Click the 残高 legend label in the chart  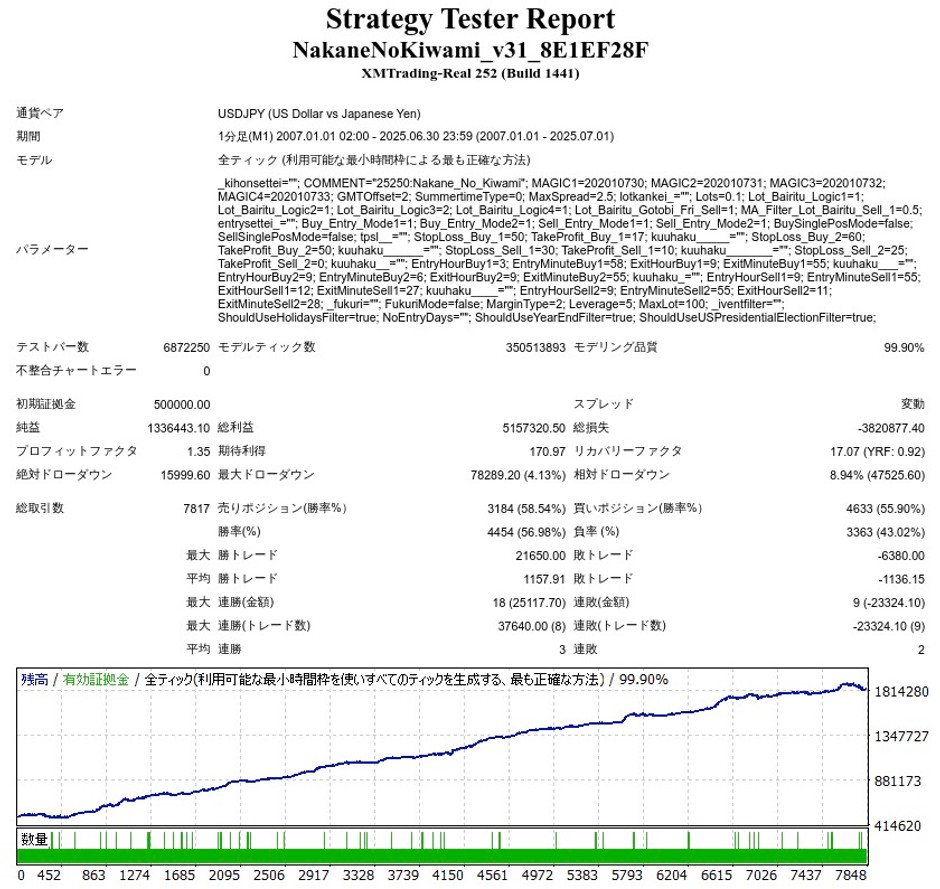click(35, 679)
